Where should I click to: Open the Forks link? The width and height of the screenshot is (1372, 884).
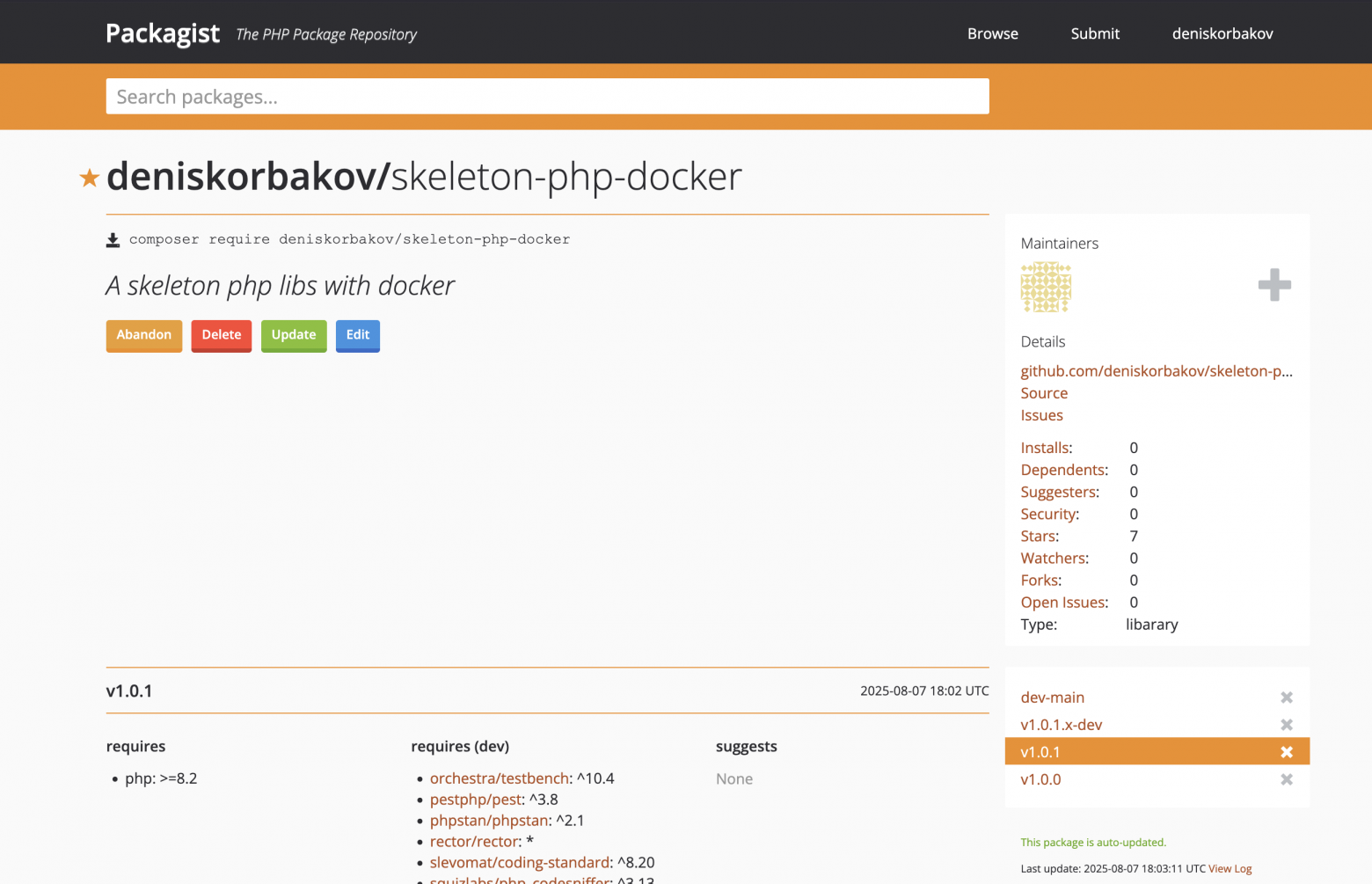pyautogui.click(x=1041, y=580)
